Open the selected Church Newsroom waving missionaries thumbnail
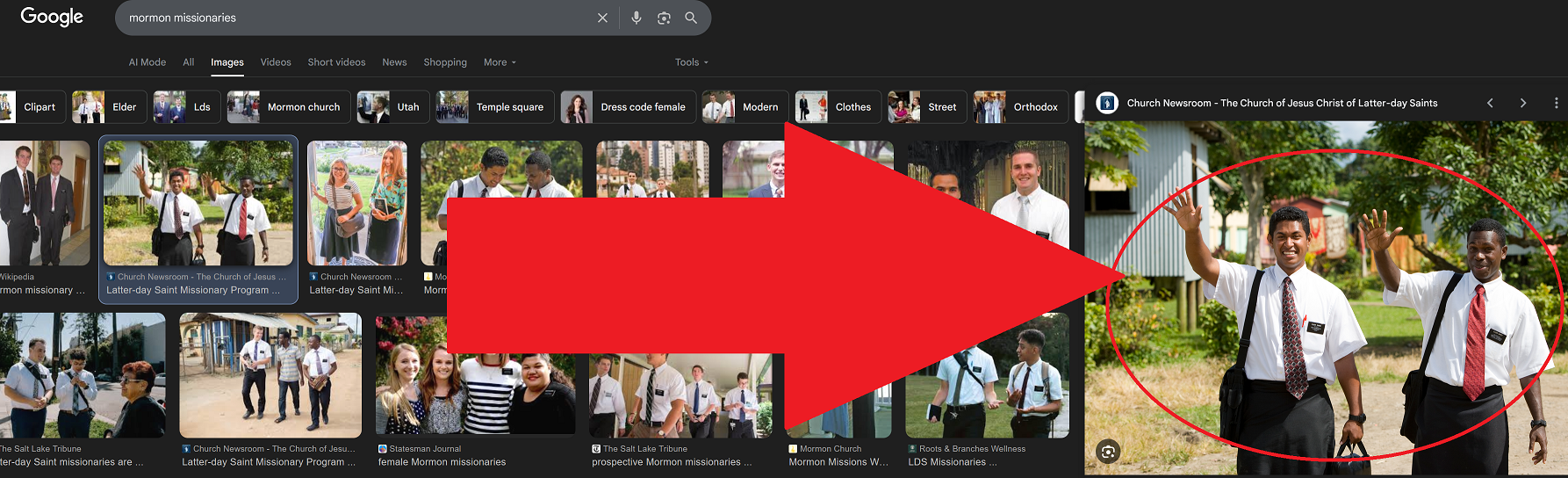This screenshot has height=478, width=1568. click(x=198, y=203)
